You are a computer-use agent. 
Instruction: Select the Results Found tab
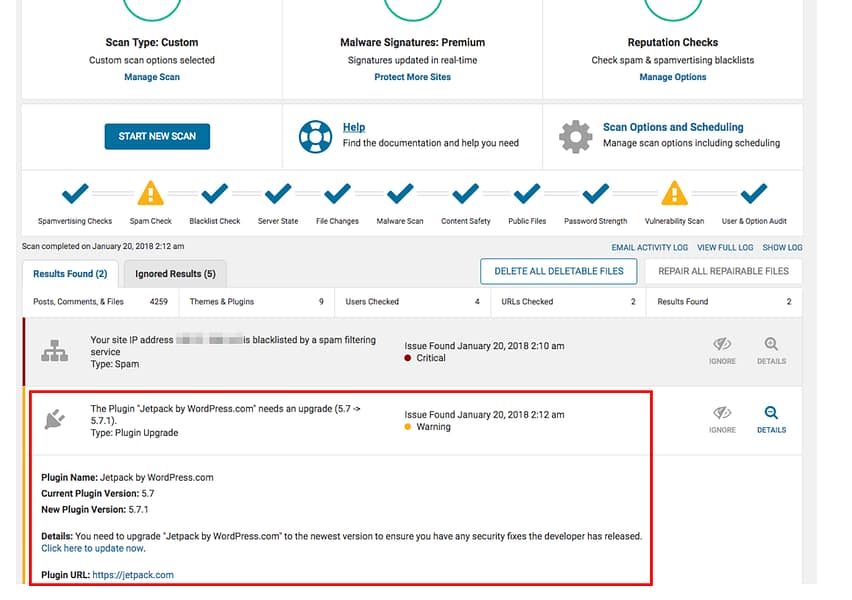point(69,273)
